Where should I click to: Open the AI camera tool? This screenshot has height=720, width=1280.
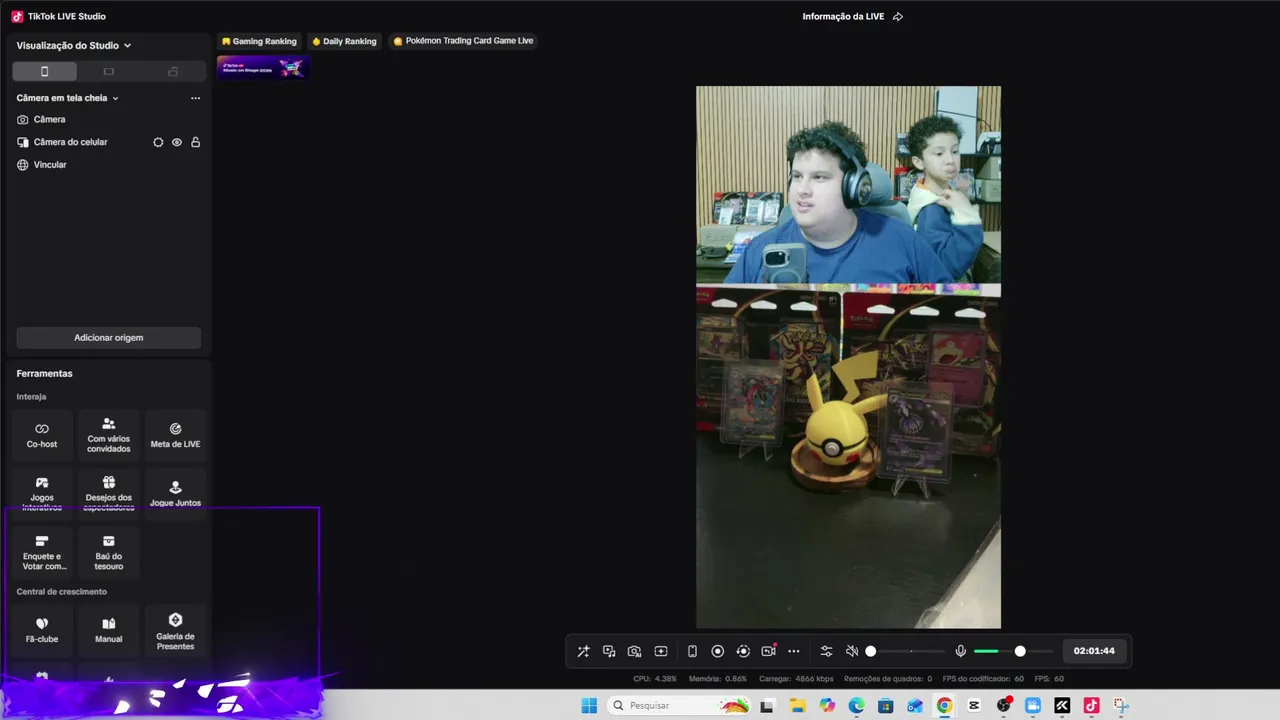pyautogui.click(x=634, y=651)
